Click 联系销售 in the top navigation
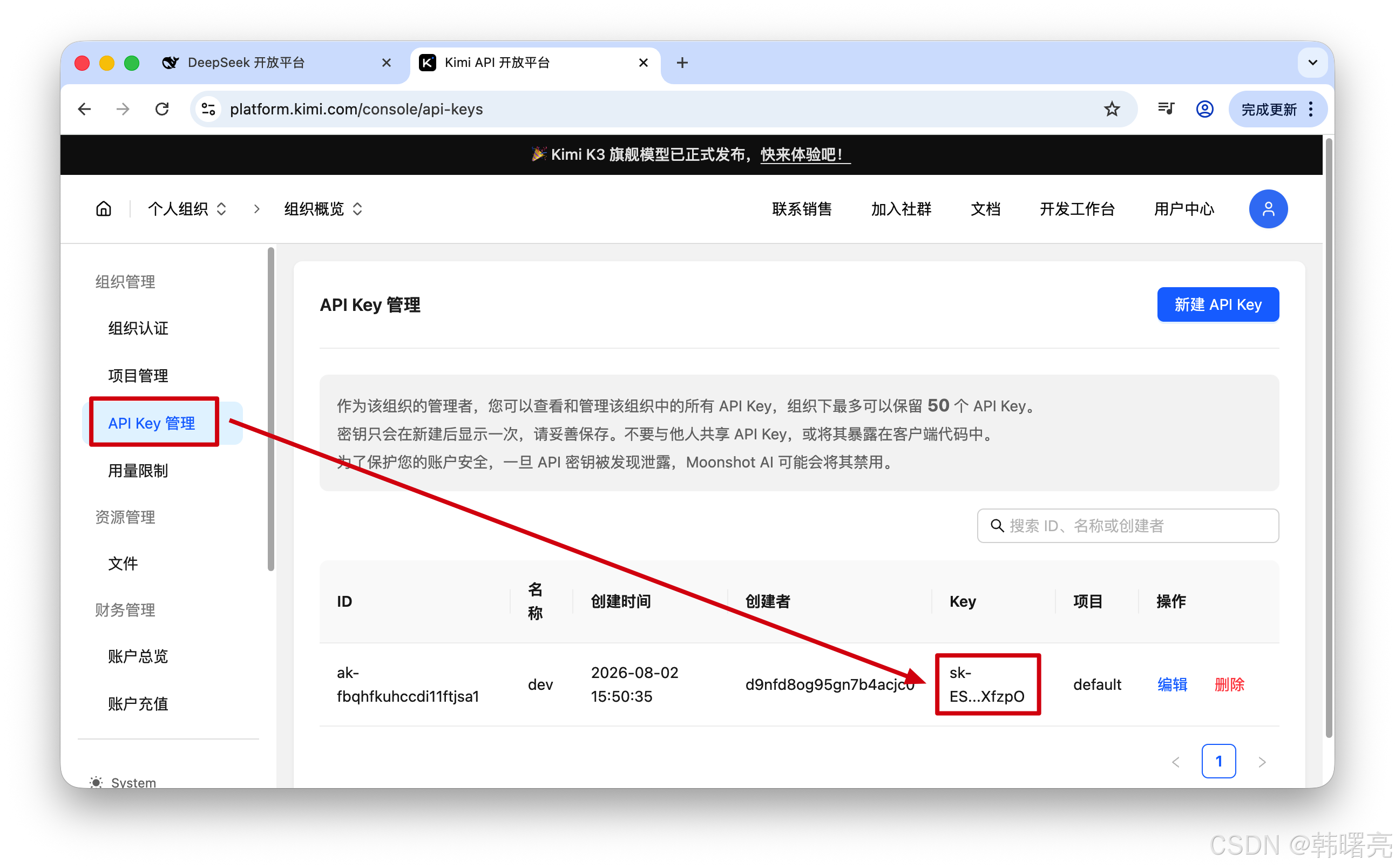 801,209
